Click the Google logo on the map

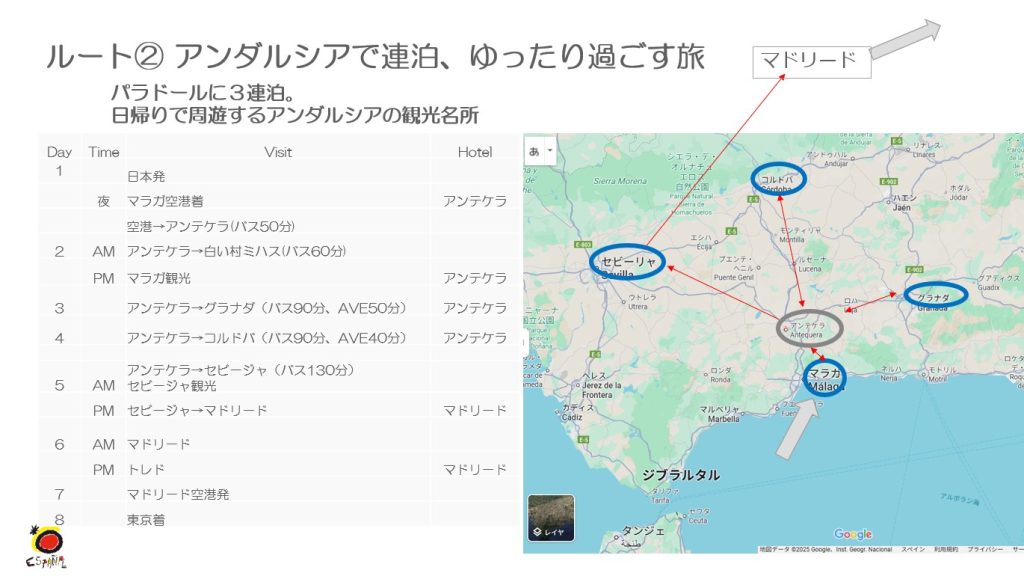[x=853, y=534]
